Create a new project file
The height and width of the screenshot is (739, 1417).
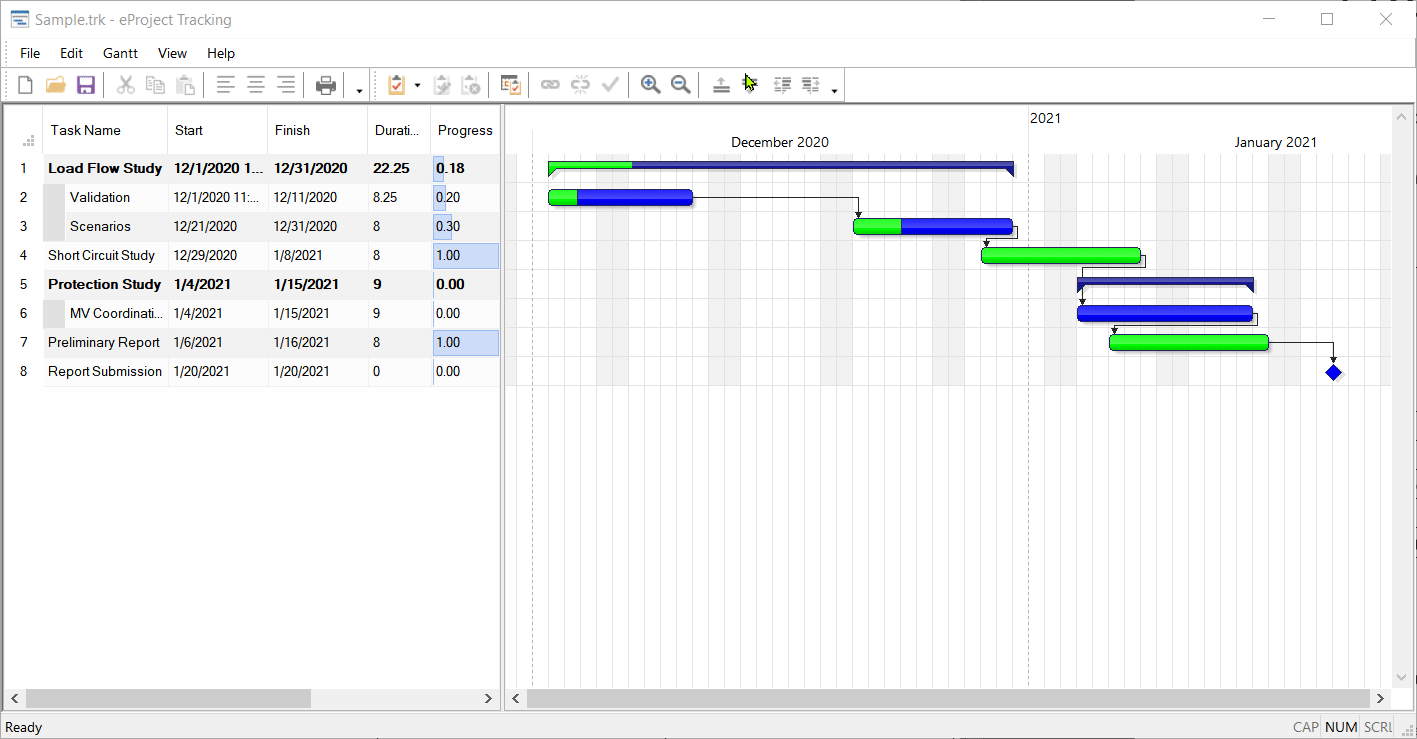pos(24,84)
